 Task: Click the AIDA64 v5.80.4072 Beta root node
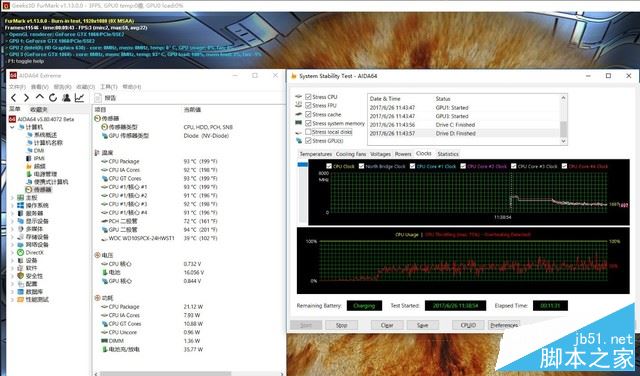[41, 119]
